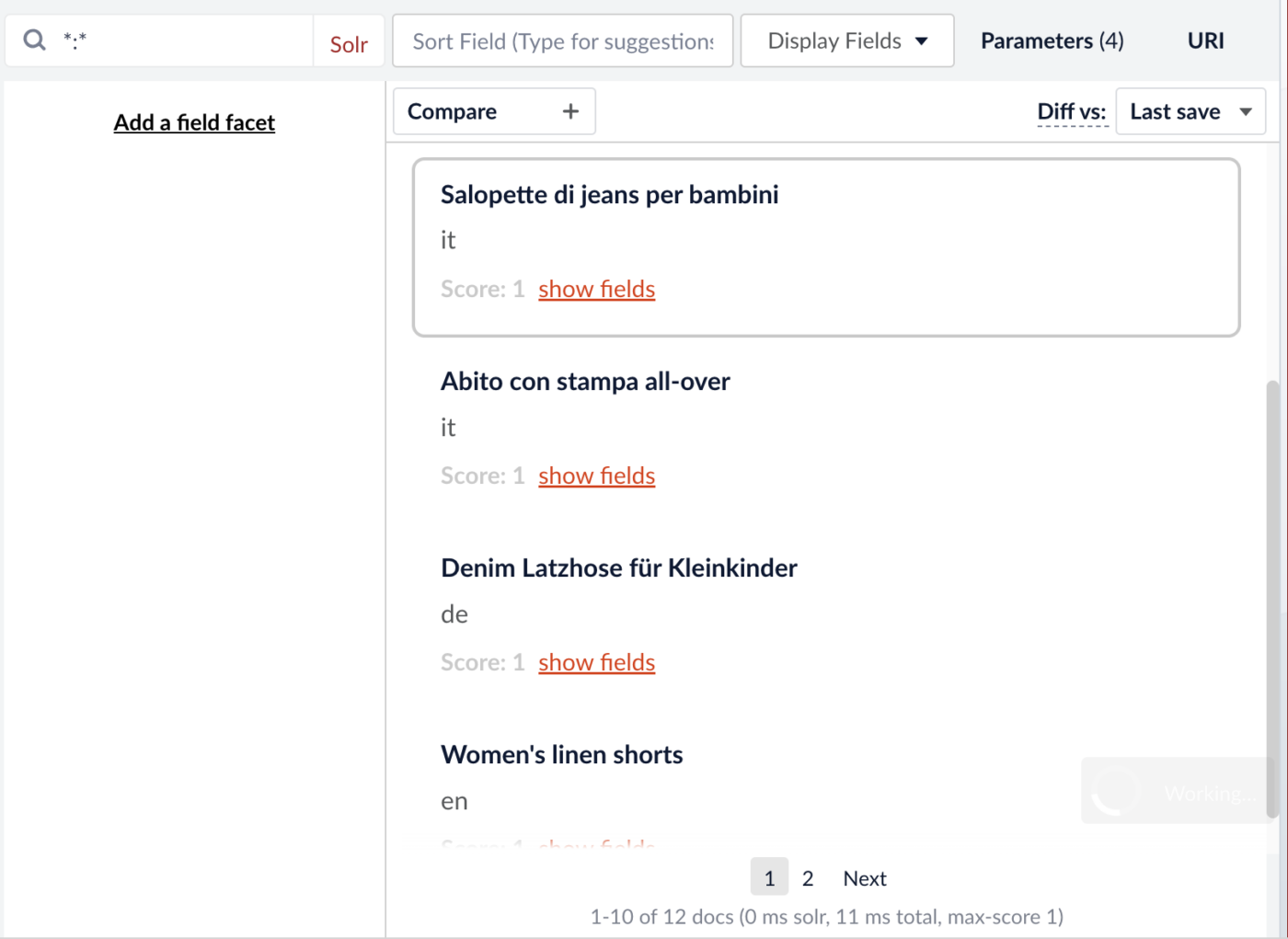Click the Add a field facet link
This screenshot has height=939, width=1288.
click(x=194, y=122)
